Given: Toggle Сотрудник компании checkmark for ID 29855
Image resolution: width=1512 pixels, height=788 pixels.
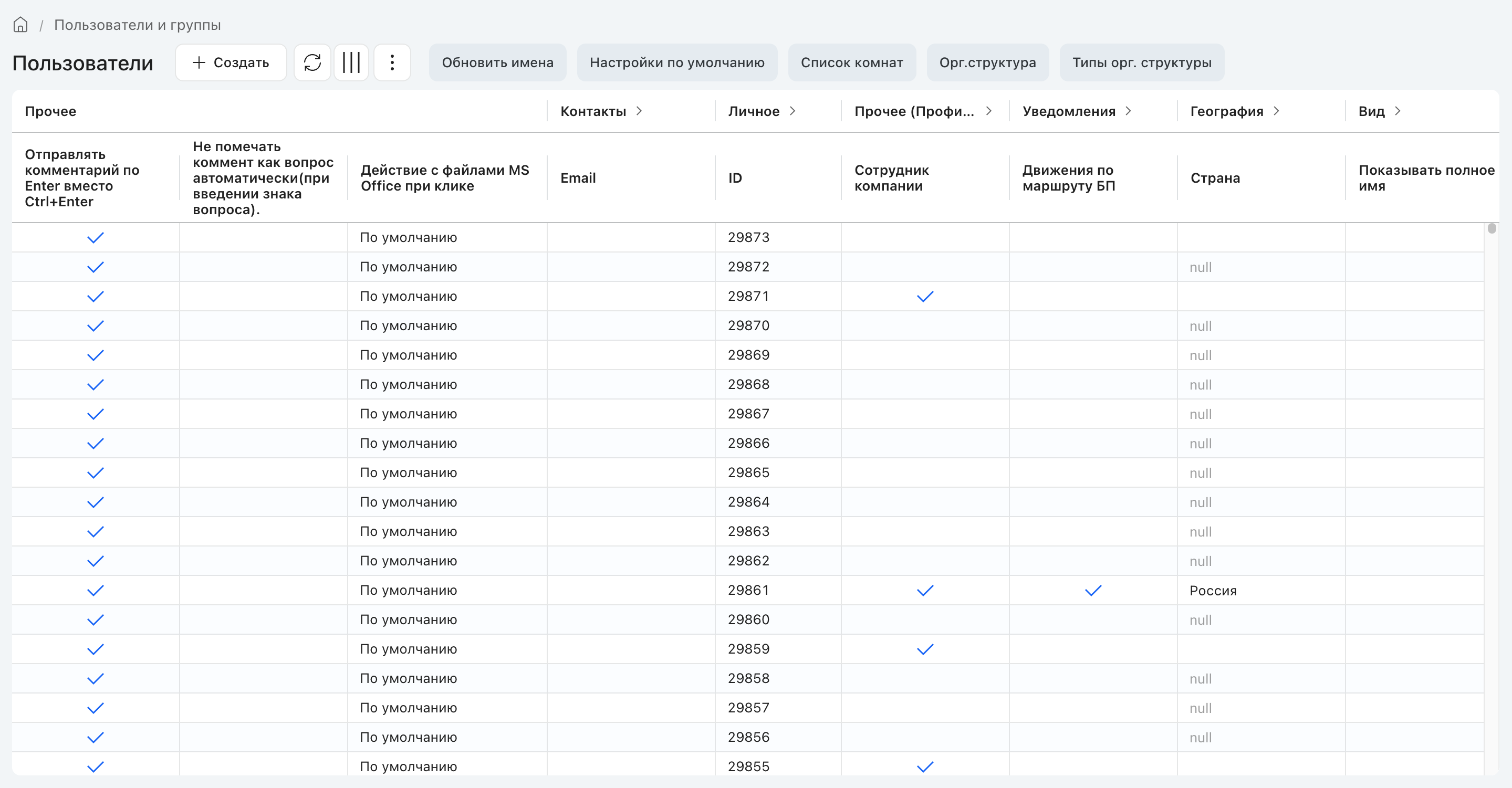Looking at the screenshot, I should (x=925, y=766).
